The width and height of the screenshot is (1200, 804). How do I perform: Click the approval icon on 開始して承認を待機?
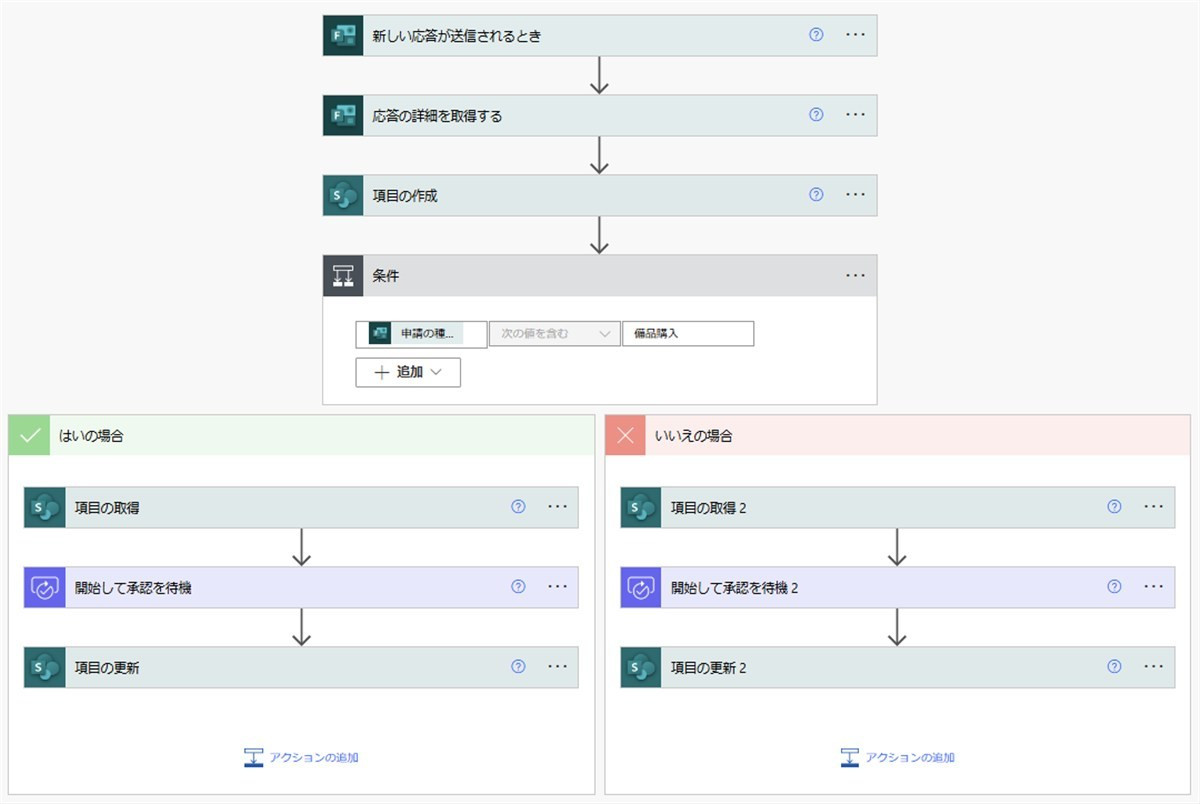coord(44,588)
